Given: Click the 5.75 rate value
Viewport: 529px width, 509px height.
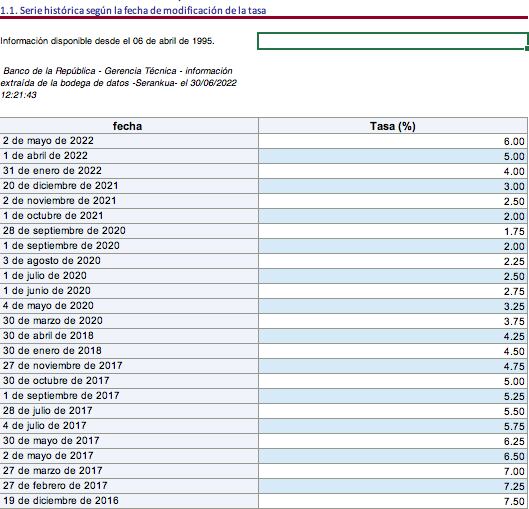Looking at the screenshot, I should coord(514,427).
